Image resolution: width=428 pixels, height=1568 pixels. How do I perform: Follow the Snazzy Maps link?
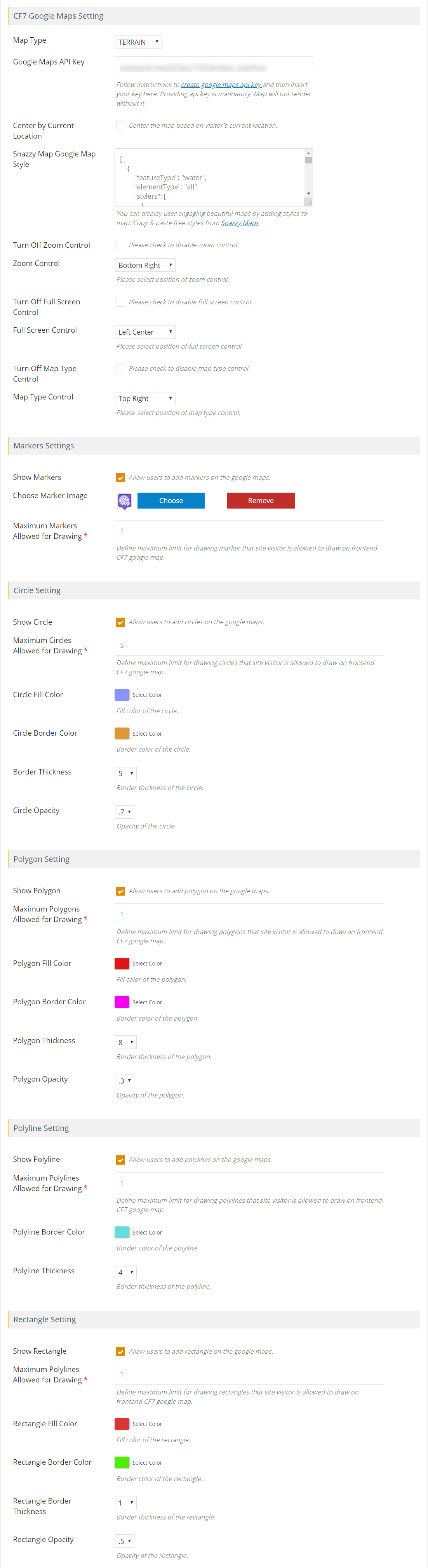[x=240, y=223]
